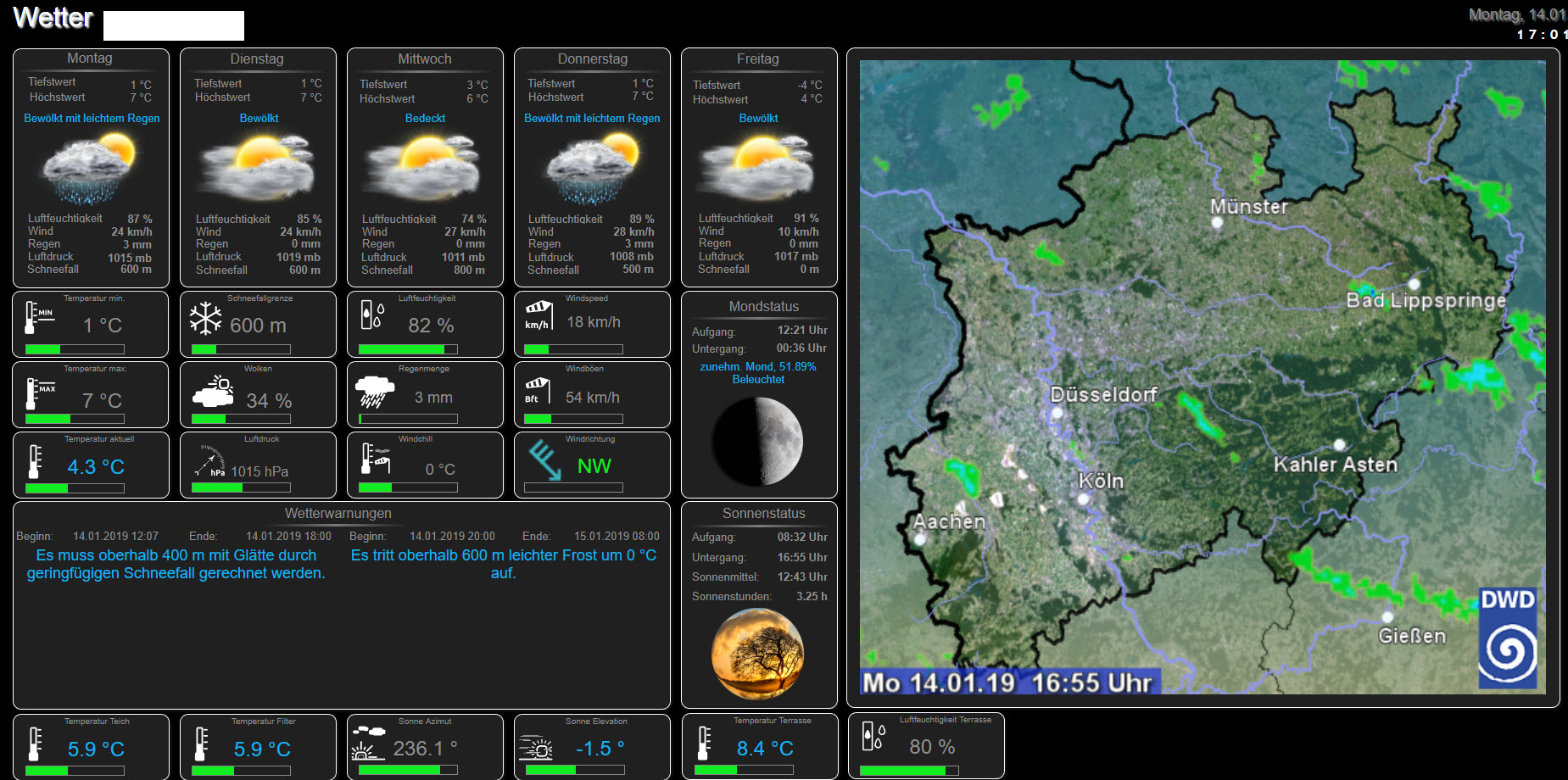Click the Mond Aufgang 12:21 Uhr value
The image size is (1568, 780).
tap(802, 331)
